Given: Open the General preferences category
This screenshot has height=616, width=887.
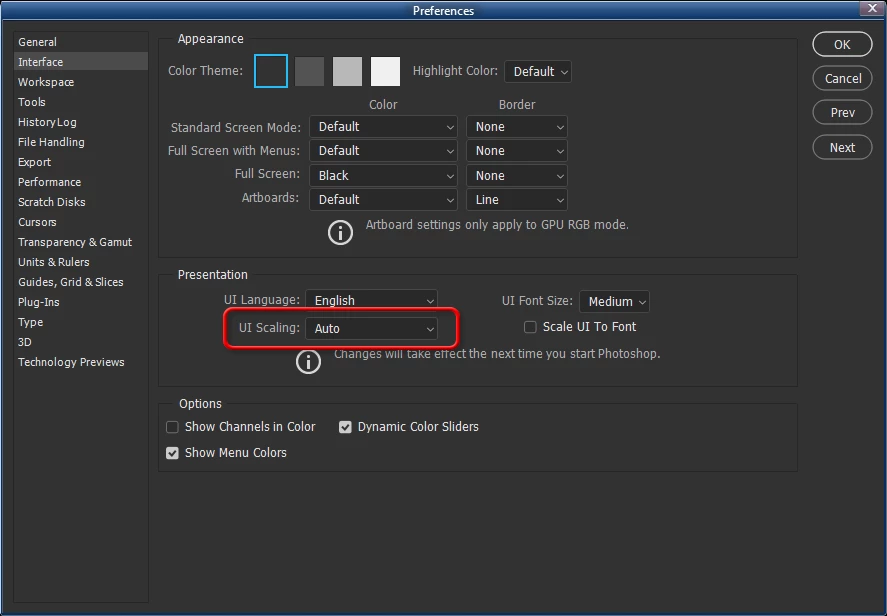Looking at the screenshot, I should coord(81,42).
